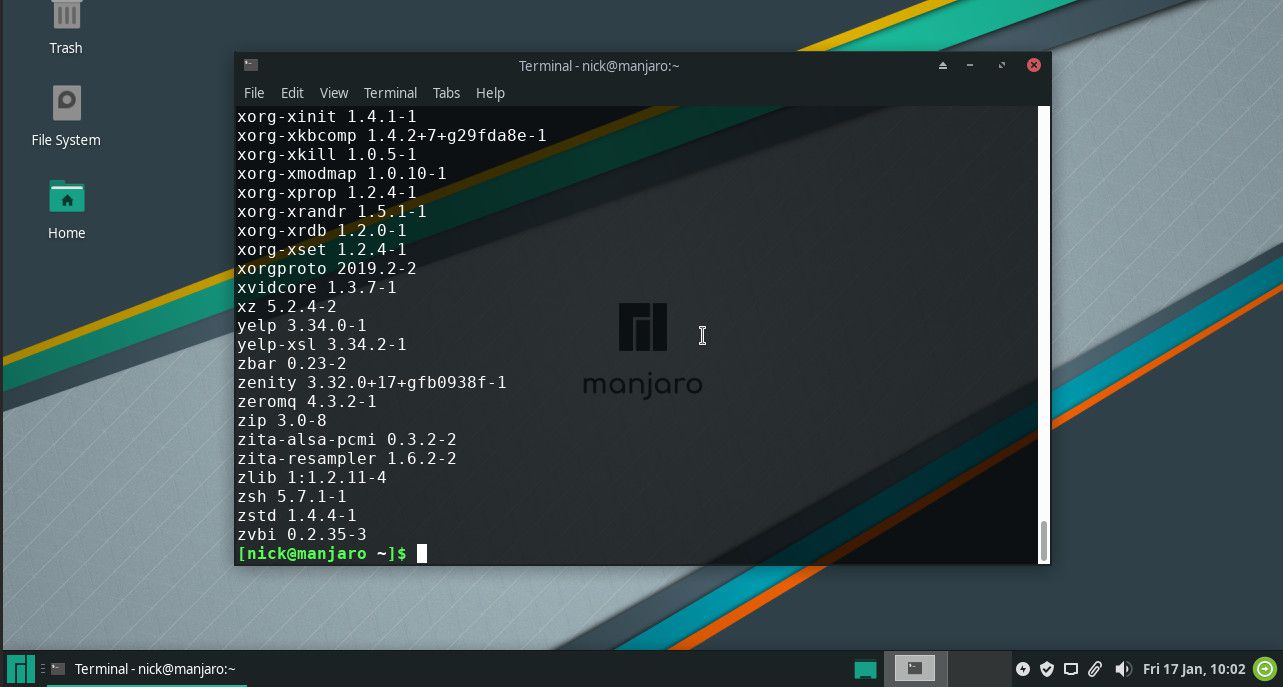Click the line 'zeromq 4.3.2-1'
The height and width of the screenshot is (687, 1283).
click(x=307, y=402)
